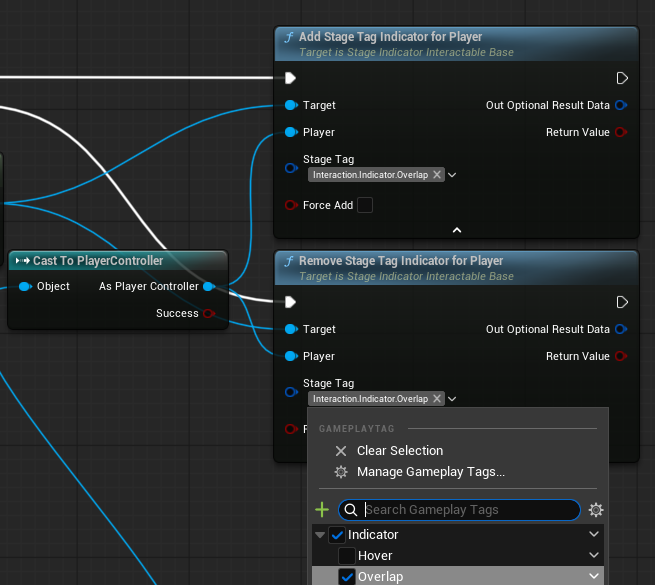Screen dimensions: 655x585
Task: Click Player pin on Add Stage Tag node
Action: coord(291,132)
